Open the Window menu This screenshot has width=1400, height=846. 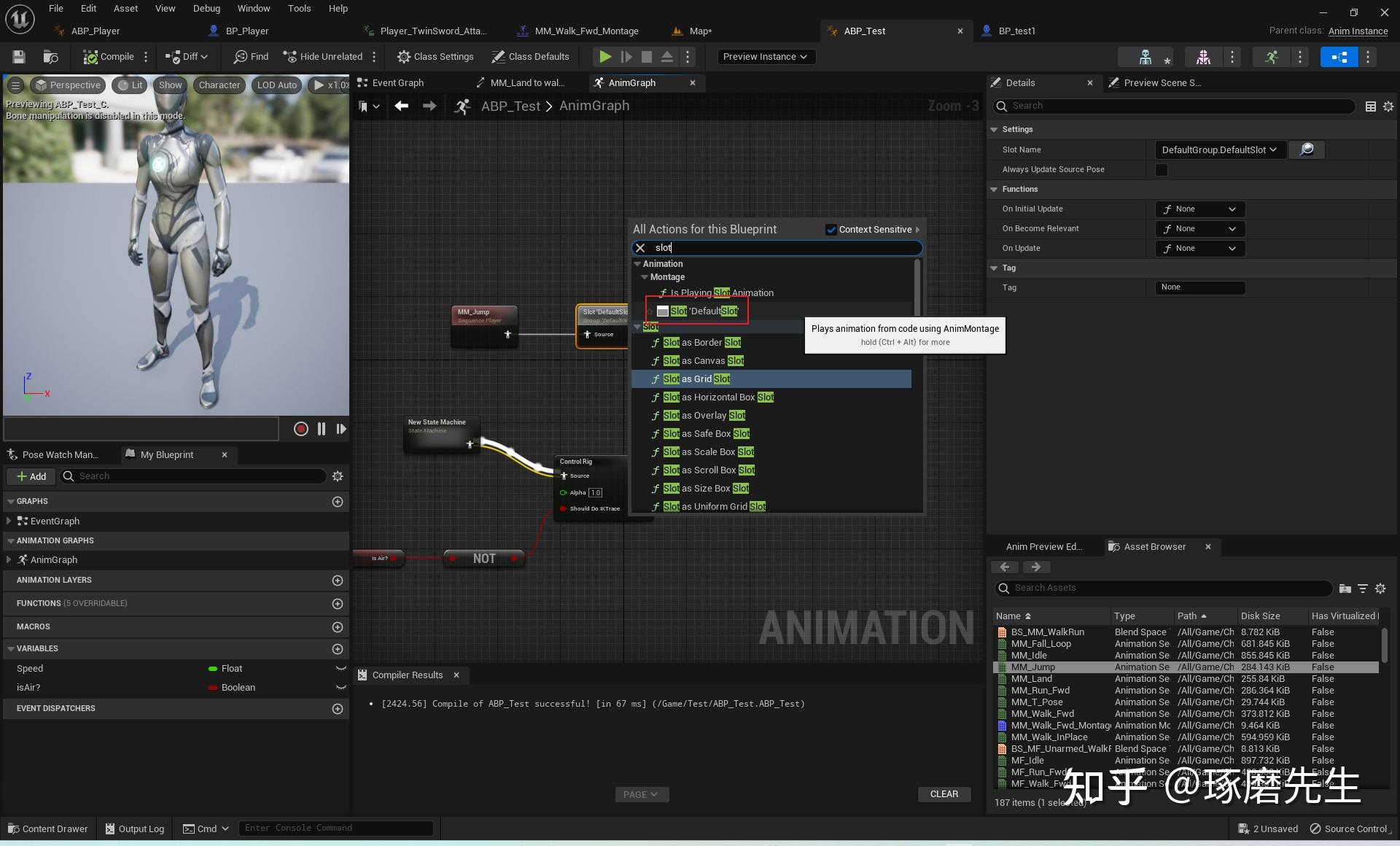[x=253, y=9]
